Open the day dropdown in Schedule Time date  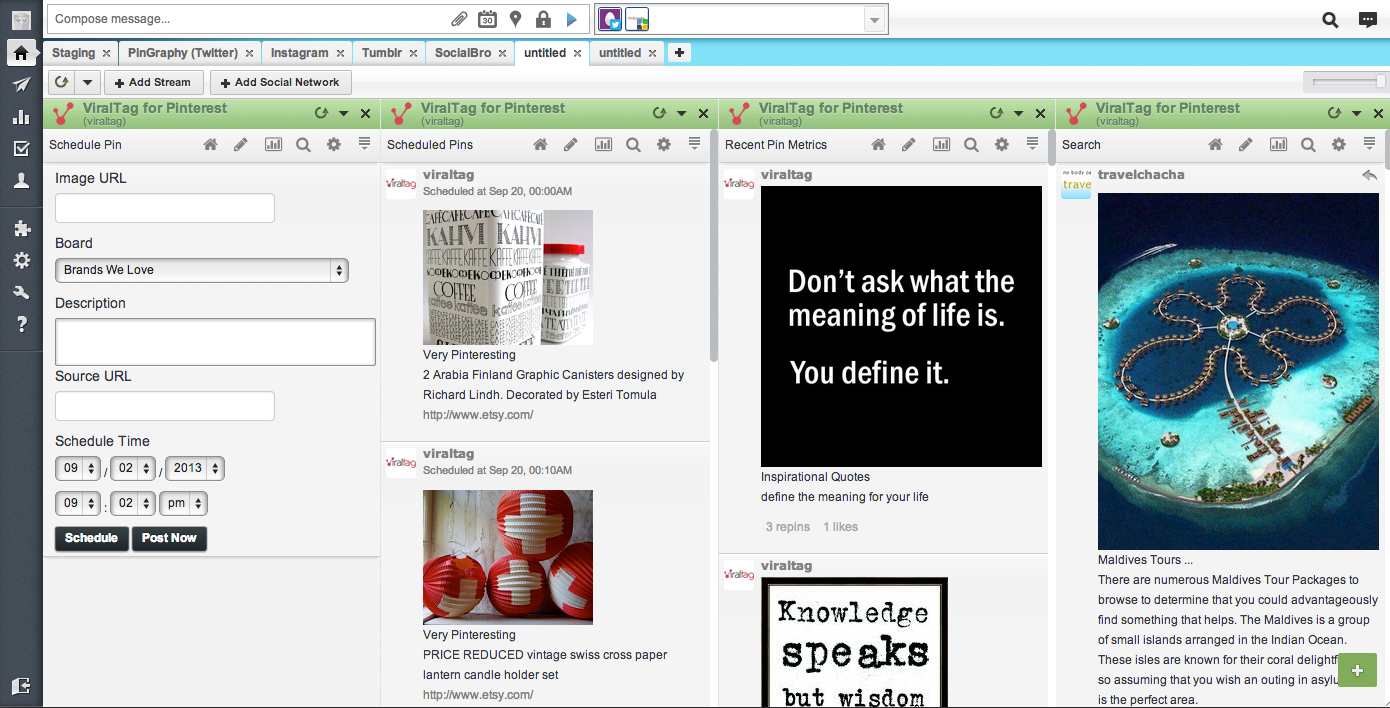(132, 468)
